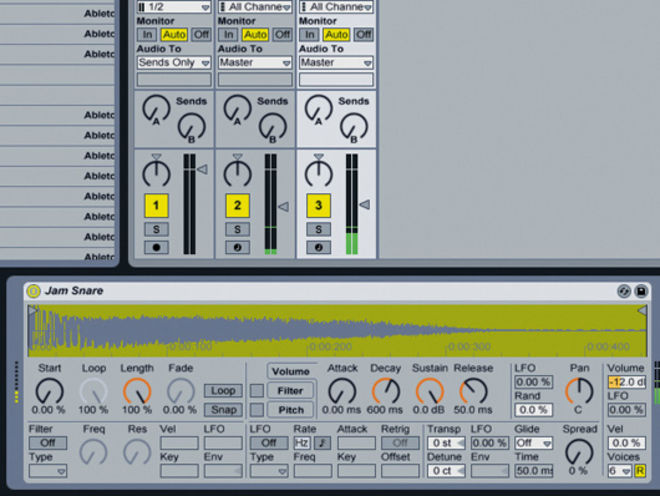Click the sample Start knob
The height and width of the screenshot is (496, 660).
click(x=50, y=391)
